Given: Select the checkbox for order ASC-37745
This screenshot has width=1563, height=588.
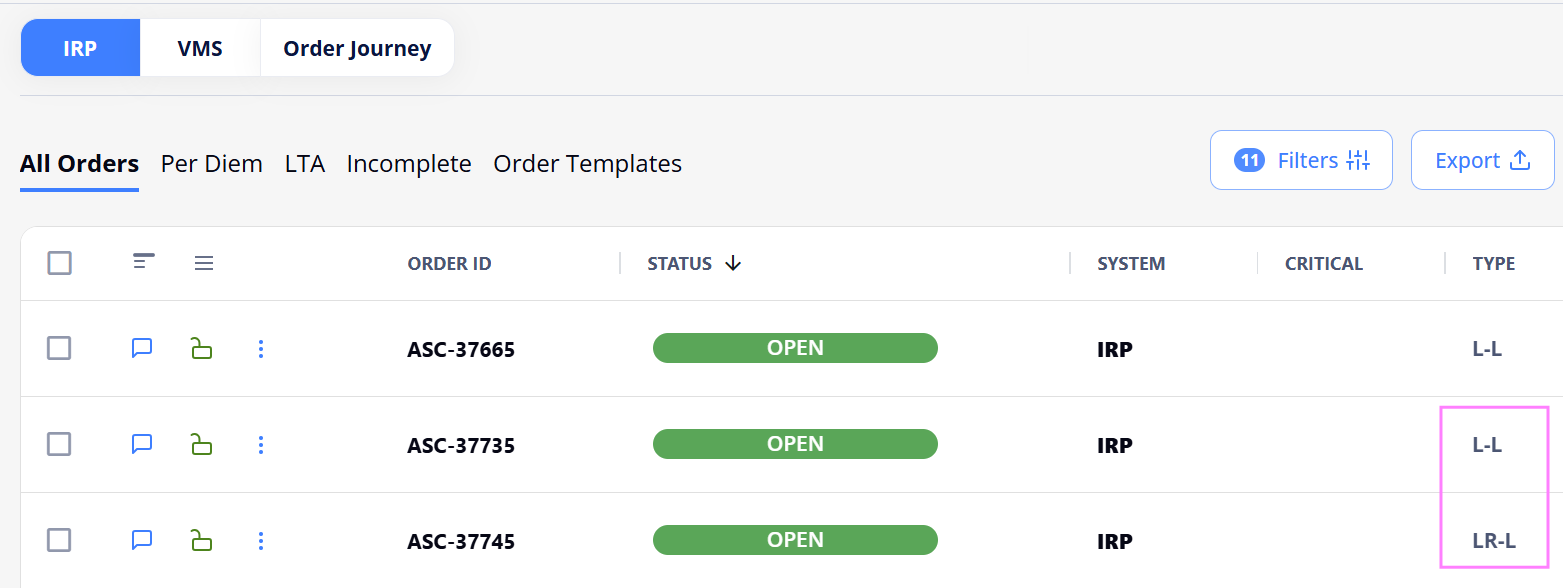Looking at the screenshot, I should coord(60,540).
